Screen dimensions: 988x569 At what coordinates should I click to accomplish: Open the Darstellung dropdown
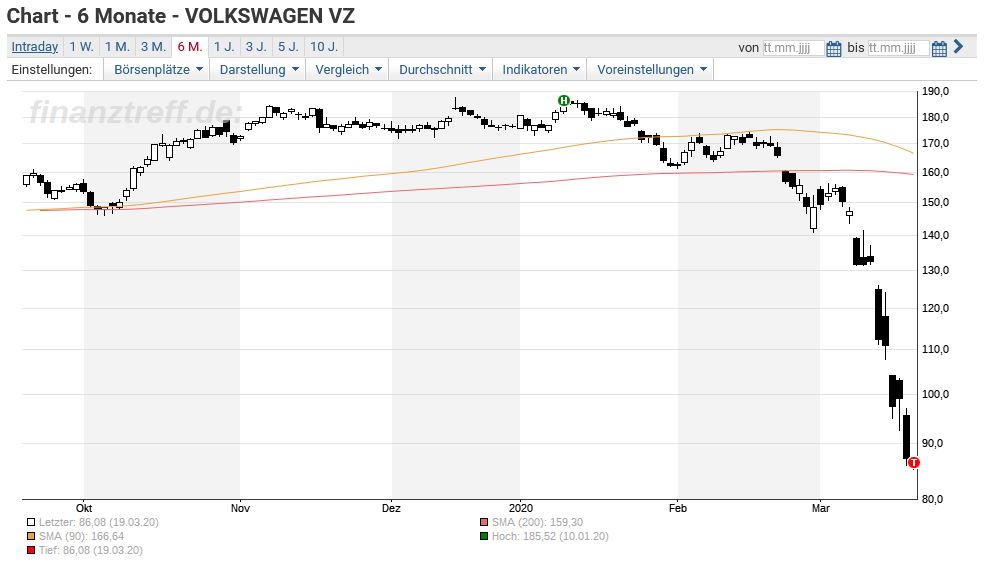point(258,69)
